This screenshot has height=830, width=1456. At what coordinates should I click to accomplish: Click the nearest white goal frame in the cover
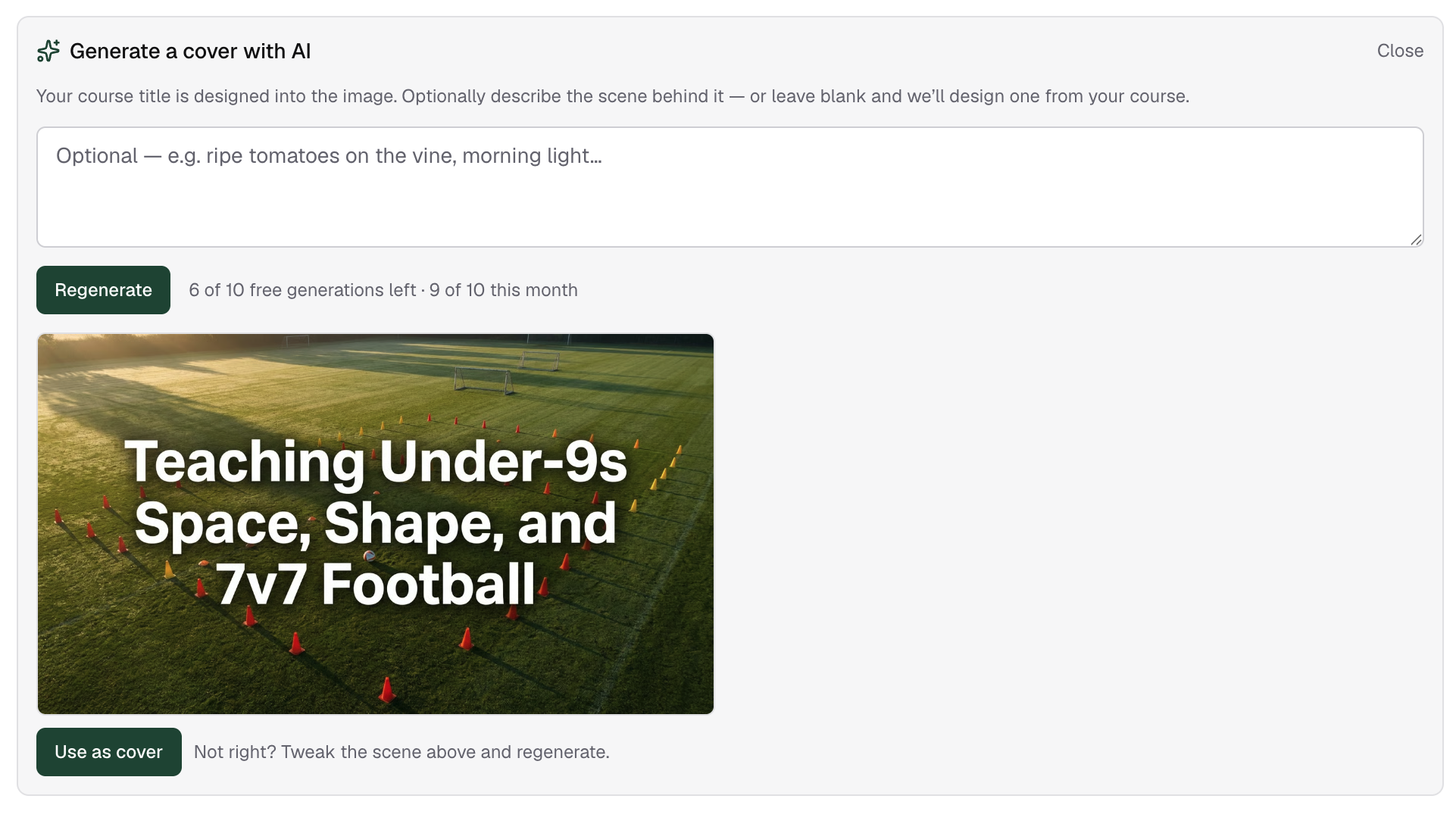pyautogui.click(x=483, y=379)
